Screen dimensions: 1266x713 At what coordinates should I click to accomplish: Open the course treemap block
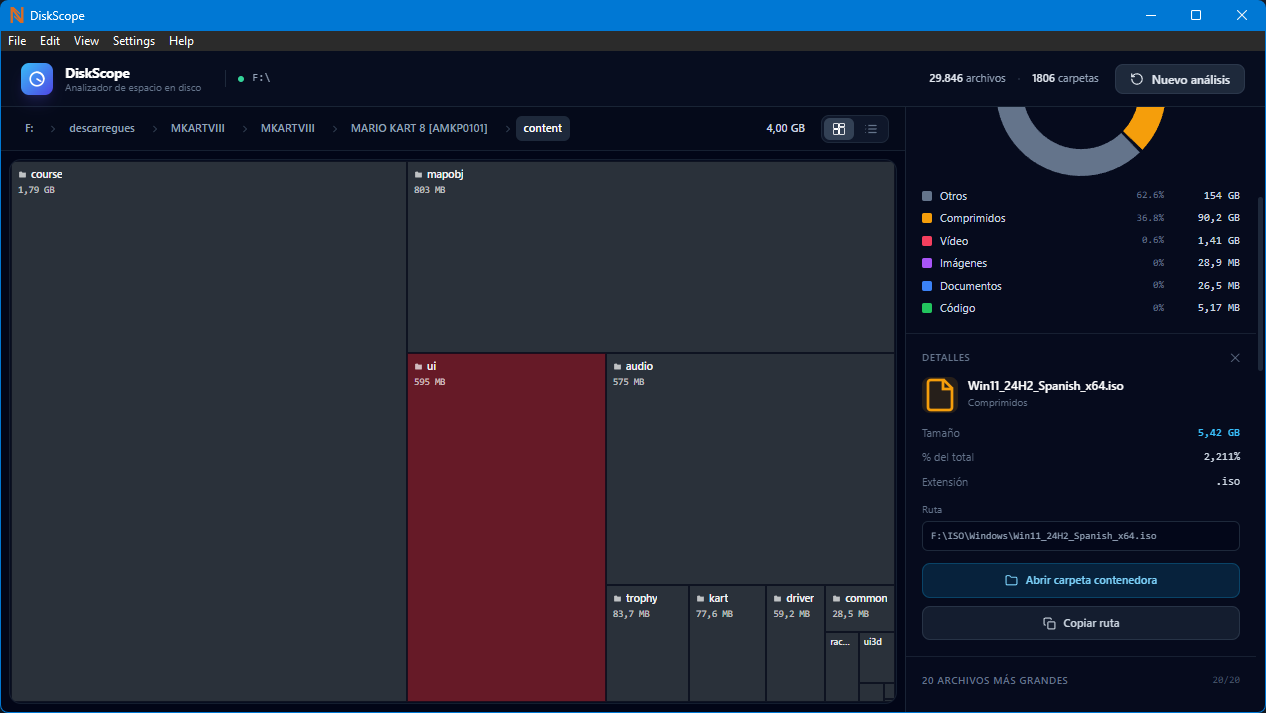point(209,432)
